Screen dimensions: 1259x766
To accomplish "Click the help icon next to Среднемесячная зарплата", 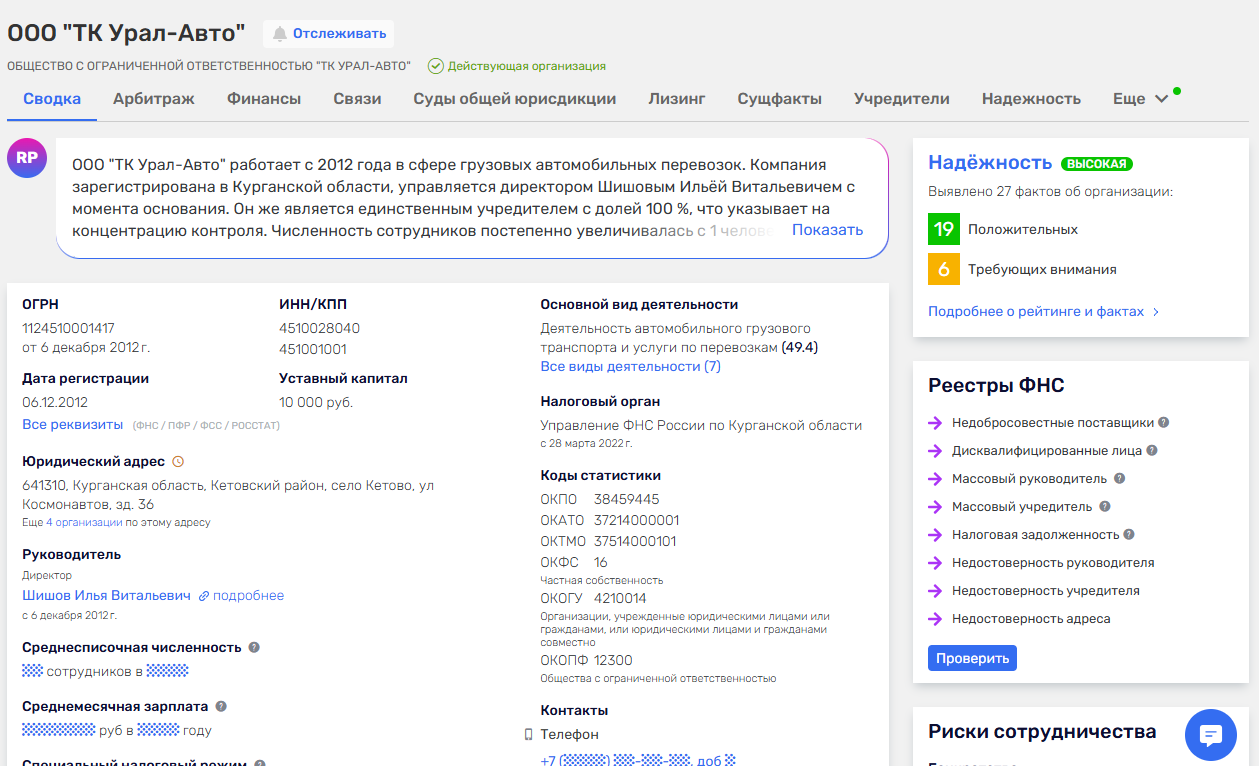I will click(221, 706).
